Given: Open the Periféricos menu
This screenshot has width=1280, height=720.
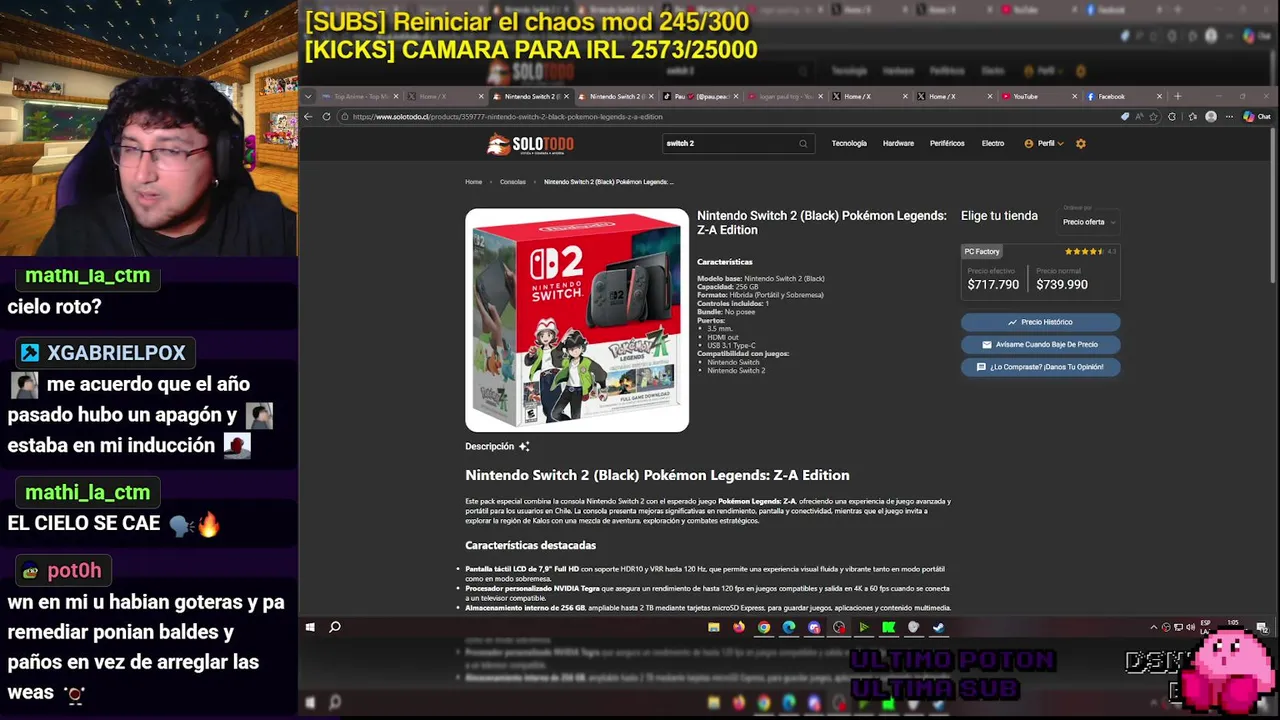Looking at the screenshot, I should click(947, 143).
